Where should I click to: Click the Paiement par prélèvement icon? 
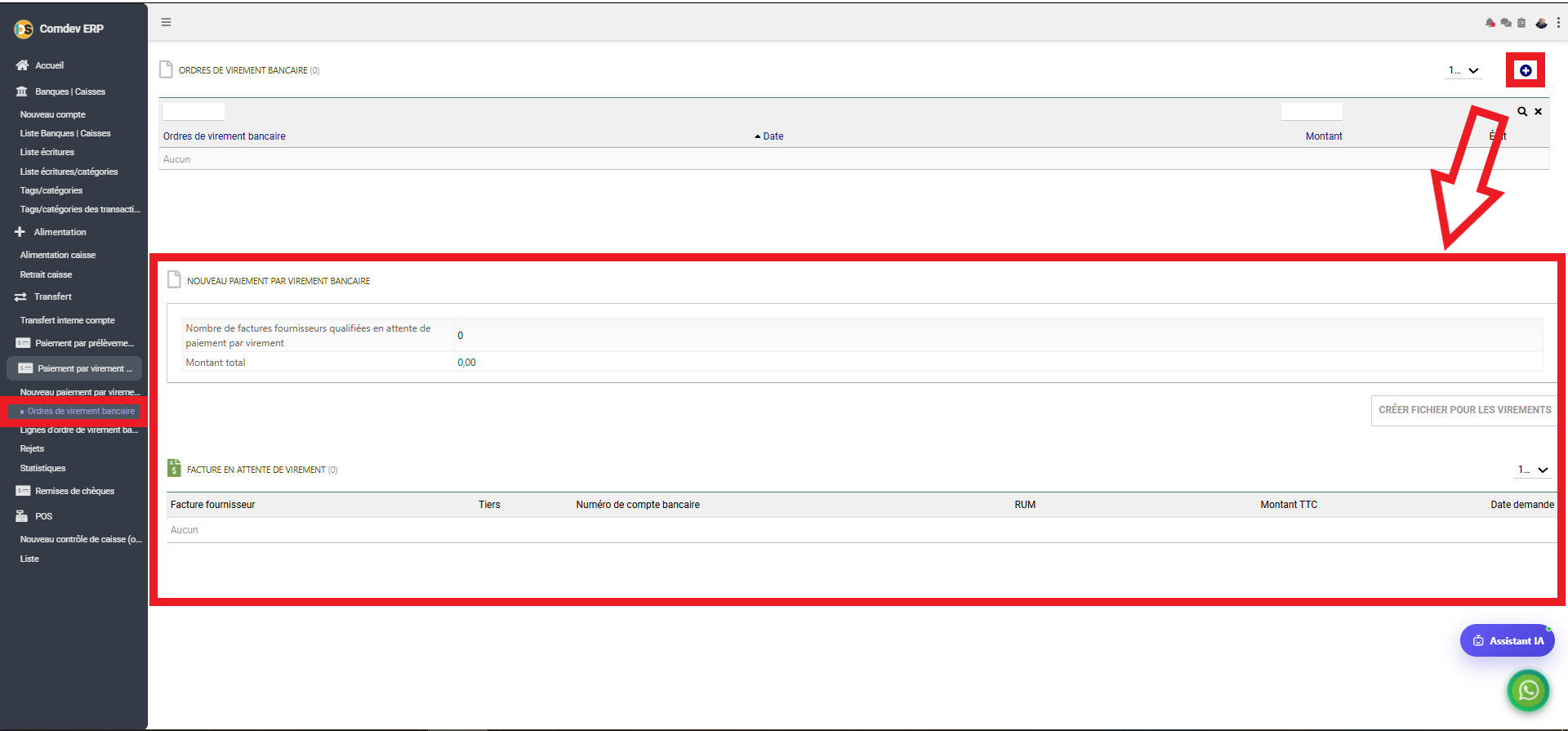click(23, 343)
